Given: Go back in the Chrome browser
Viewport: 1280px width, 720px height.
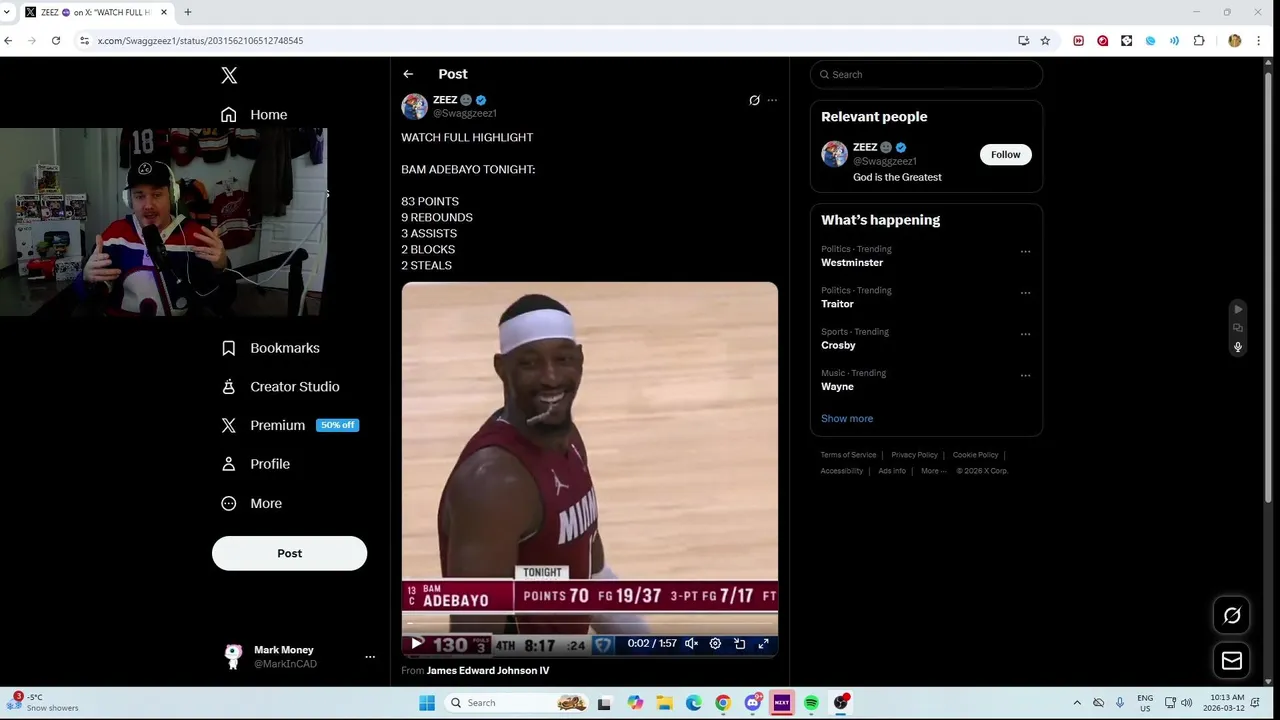Looking at the screenshot, I should point(8,41).
